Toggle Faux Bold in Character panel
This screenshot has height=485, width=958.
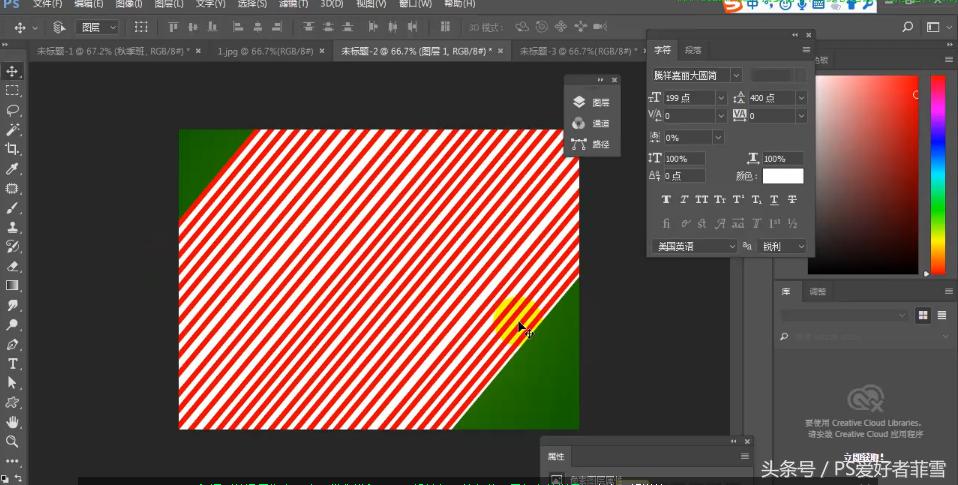point(666,200)
